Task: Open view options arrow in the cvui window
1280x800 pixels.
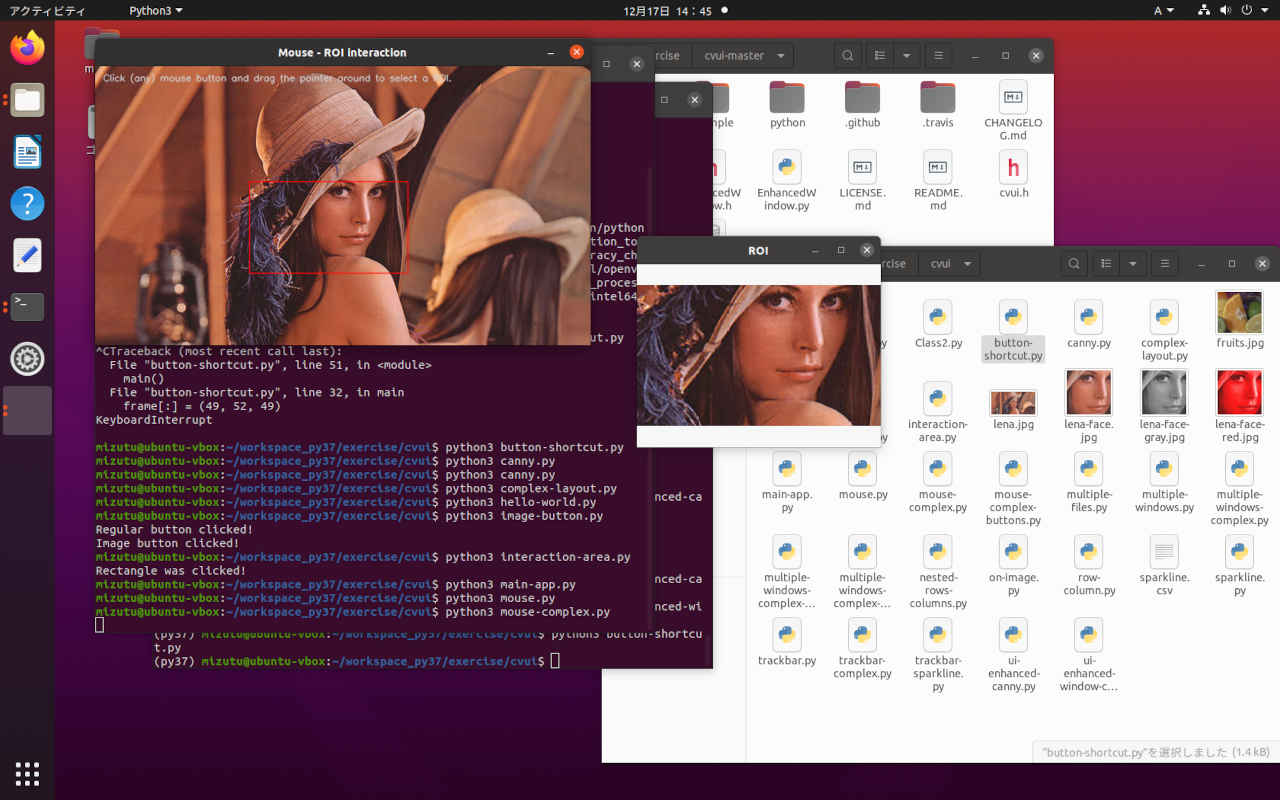Action: [1132, 264]
